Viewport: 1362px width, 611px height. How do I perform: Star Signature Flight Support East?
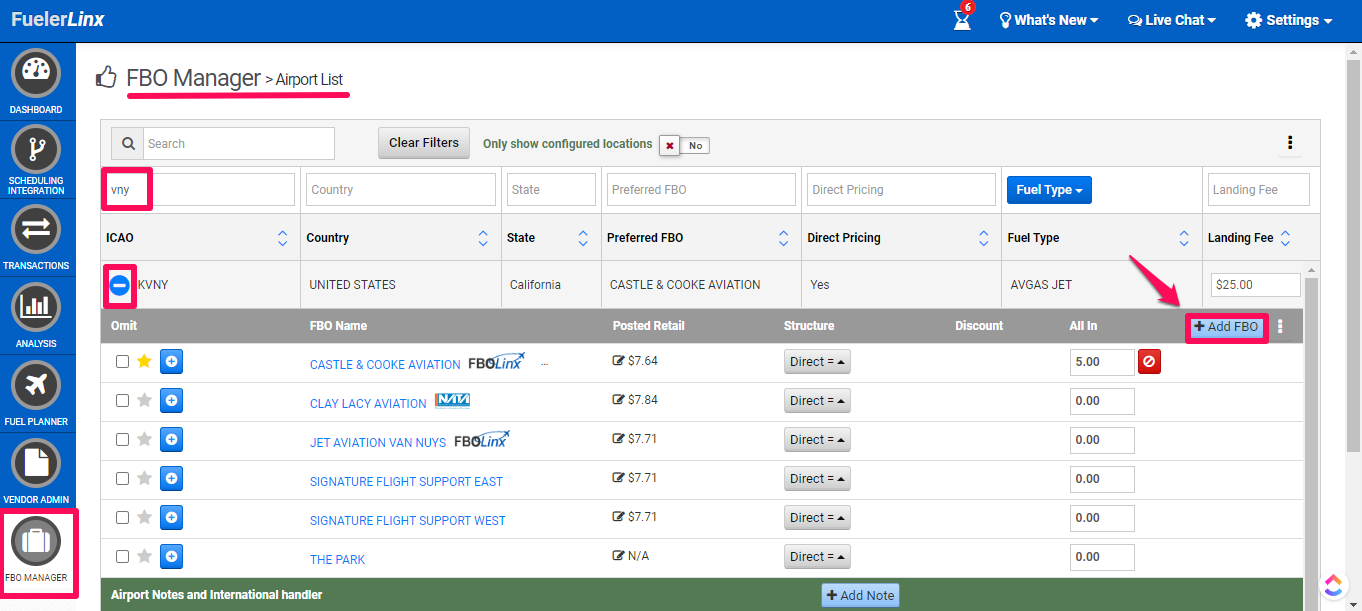pyautogui.click(x=145, y=478)
